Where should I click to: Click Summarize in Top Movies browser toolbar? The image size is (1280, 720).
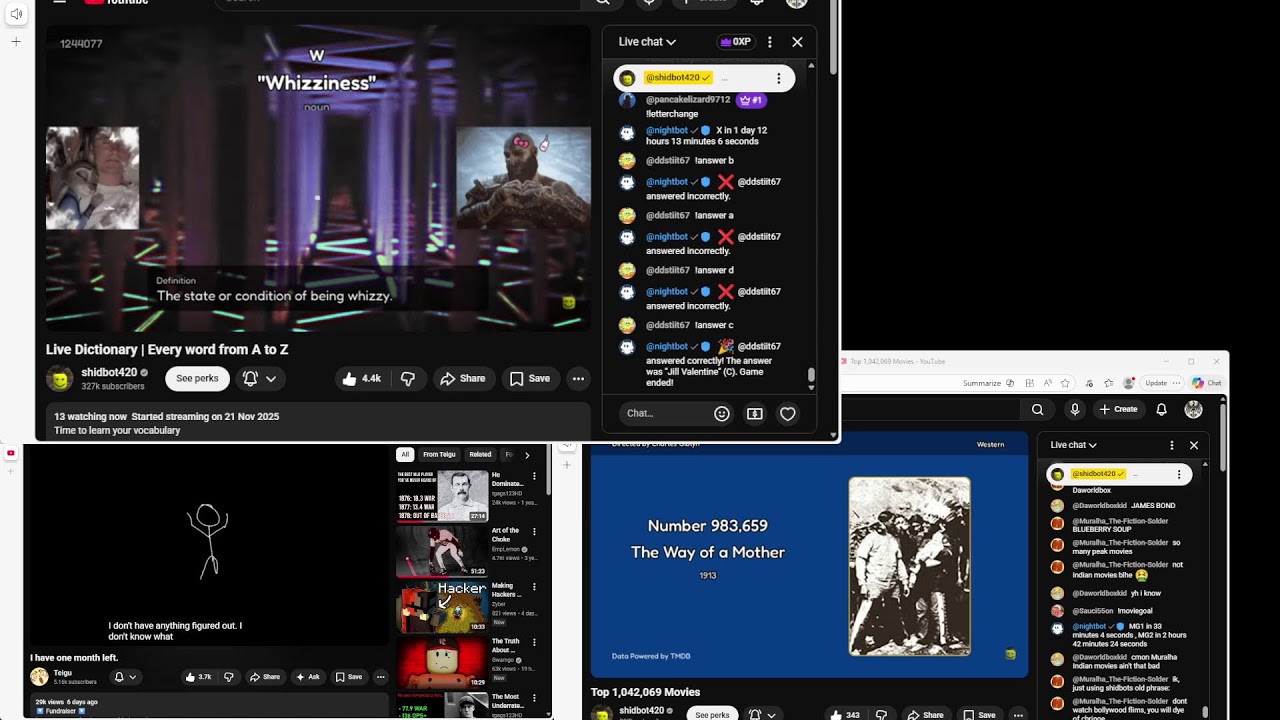click(987, 383)
